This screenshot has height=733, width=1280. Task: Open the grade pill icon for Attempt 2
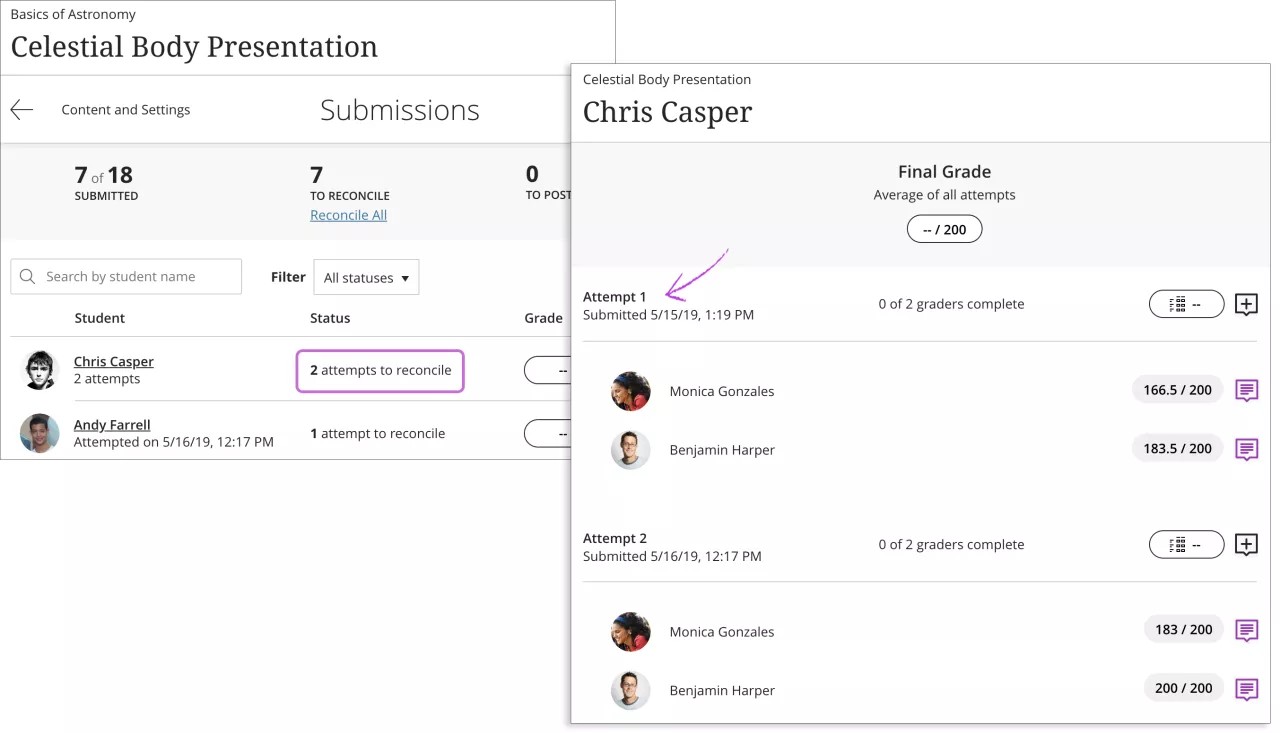1186,544
